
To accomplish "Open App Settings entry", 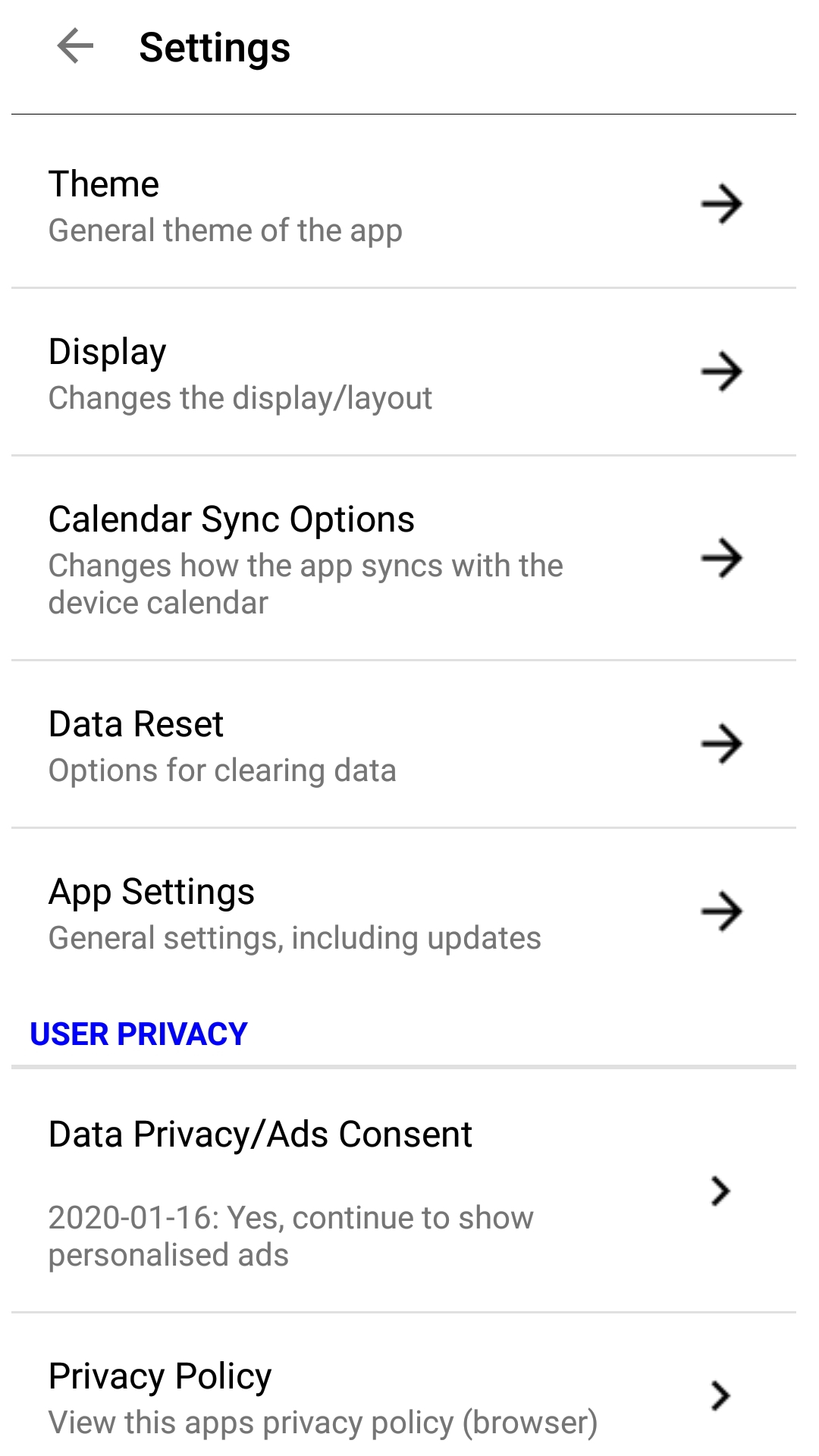I will pyautogui.click(x=152, y=892).
